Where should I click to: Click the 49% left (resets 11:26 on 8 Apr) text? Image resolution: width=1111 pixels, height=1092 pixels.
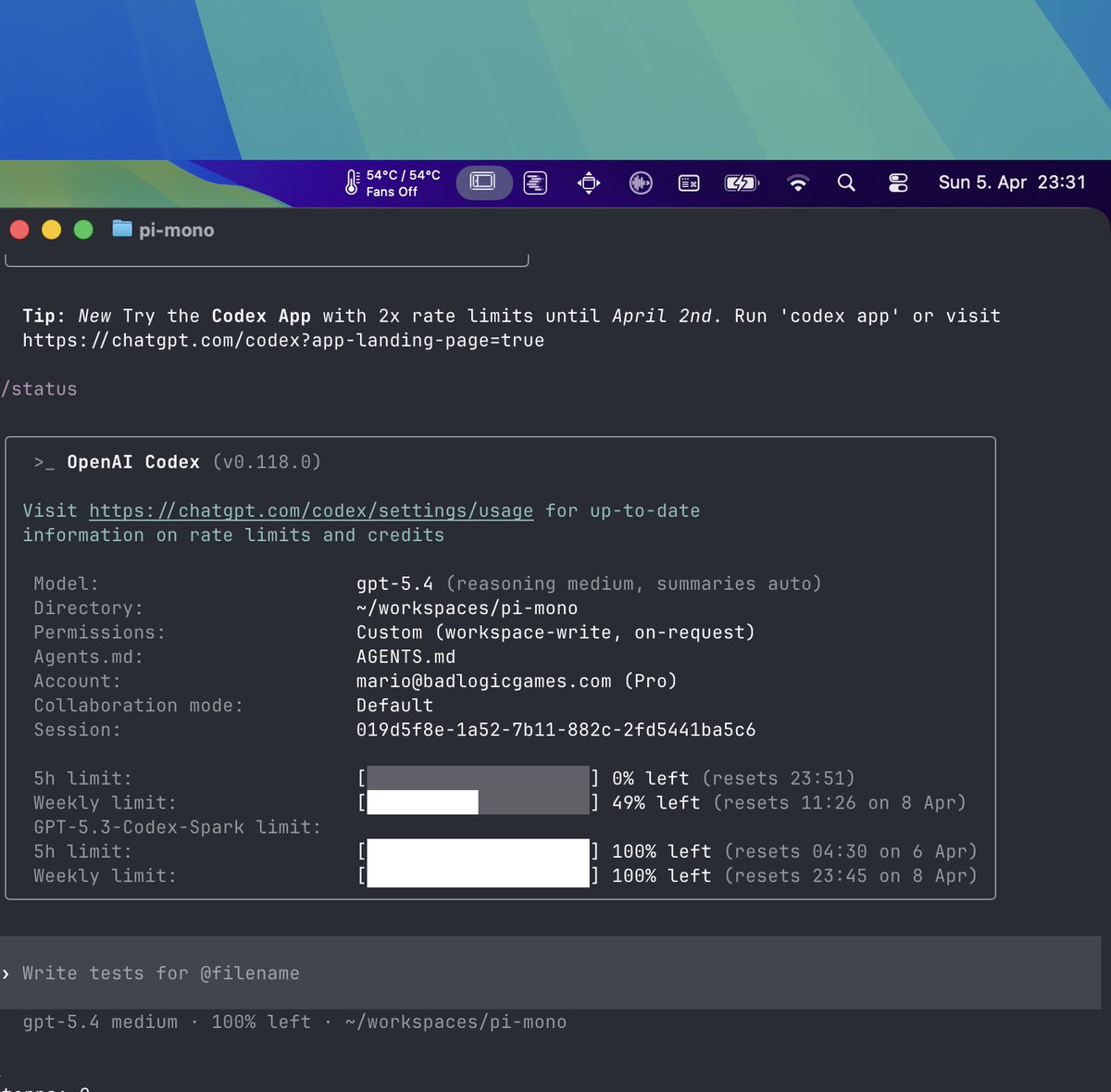[789, 802]
